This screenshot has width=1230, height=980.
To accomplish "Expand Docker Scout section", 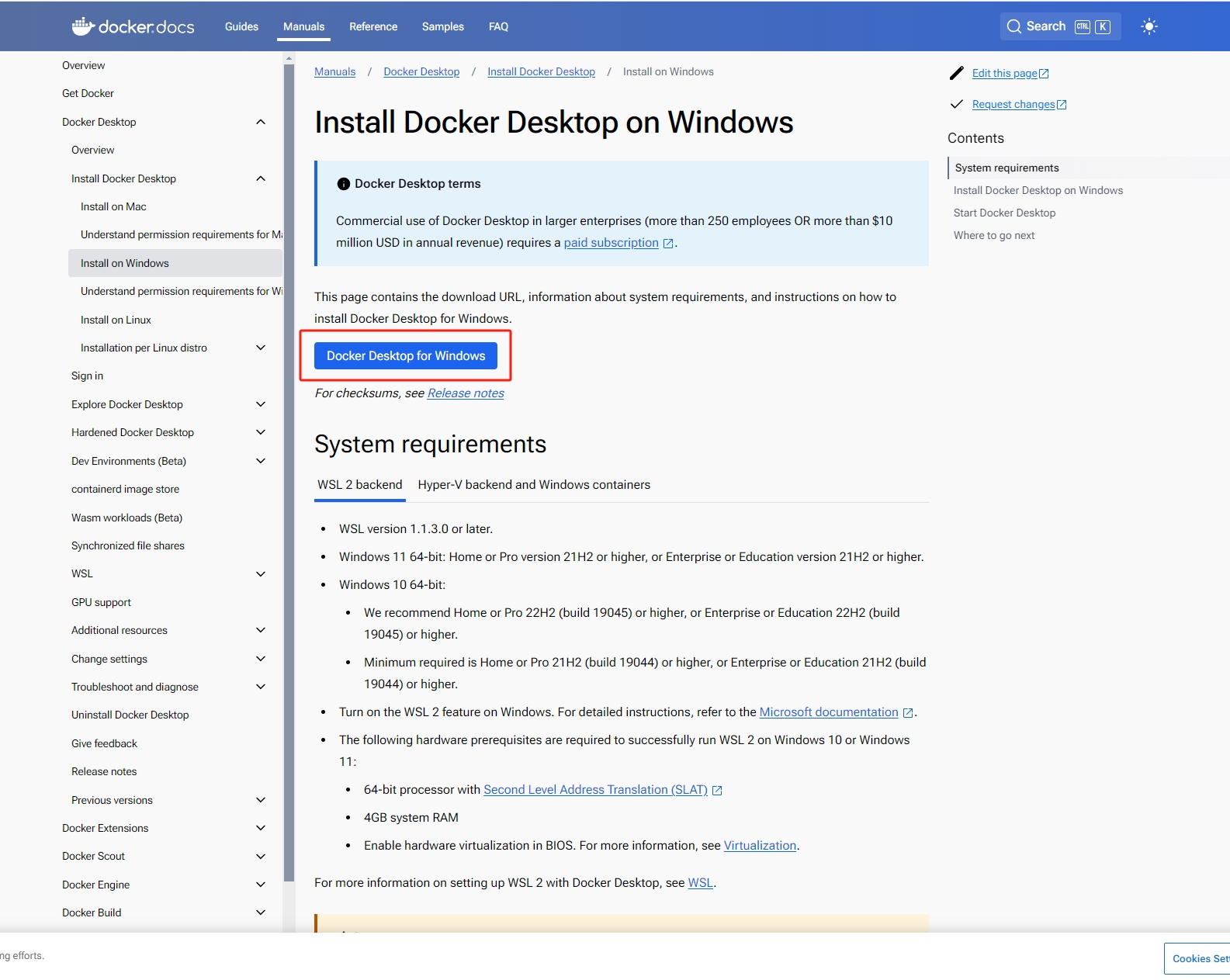I will pyautogui.click(x=261, y=856).
